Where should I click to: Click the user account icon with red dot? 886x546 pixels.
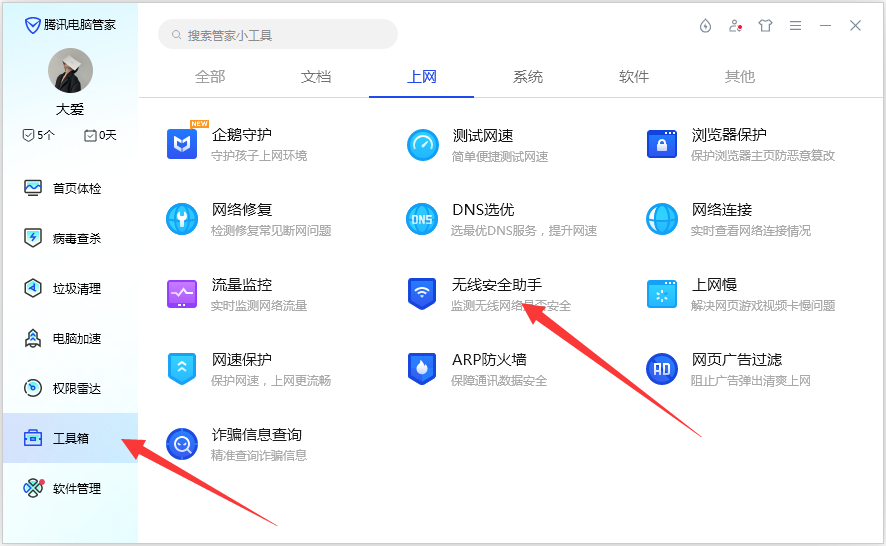735,25
